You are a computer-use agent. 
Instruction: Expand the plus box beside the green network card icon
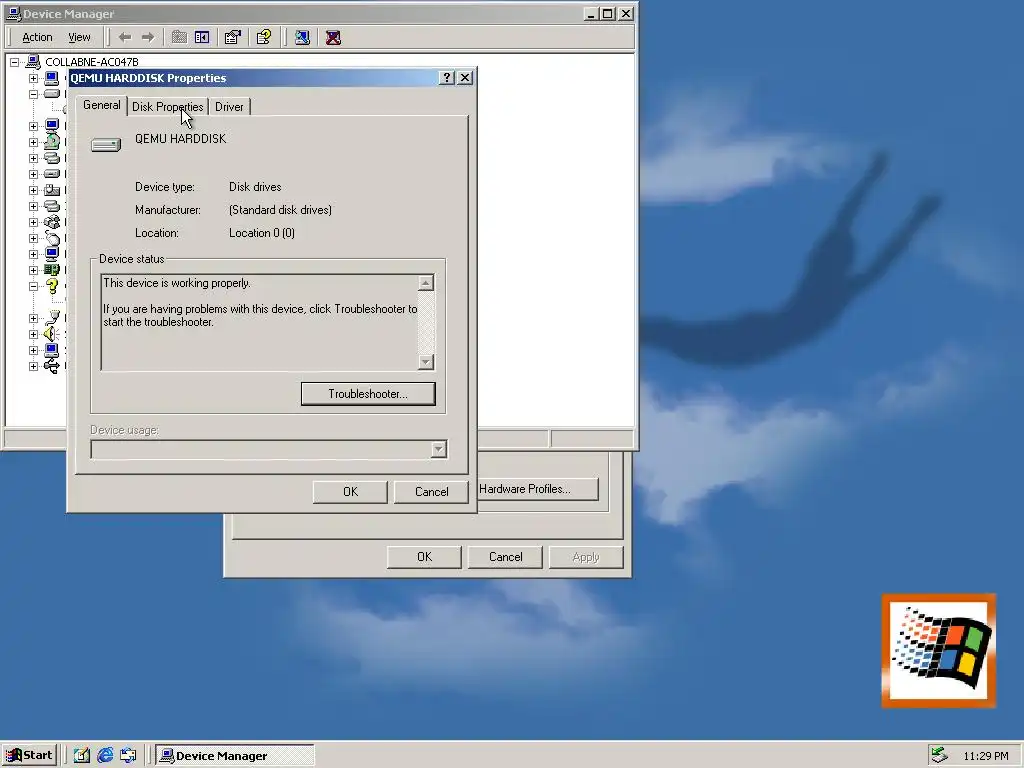tap(33, 270)
